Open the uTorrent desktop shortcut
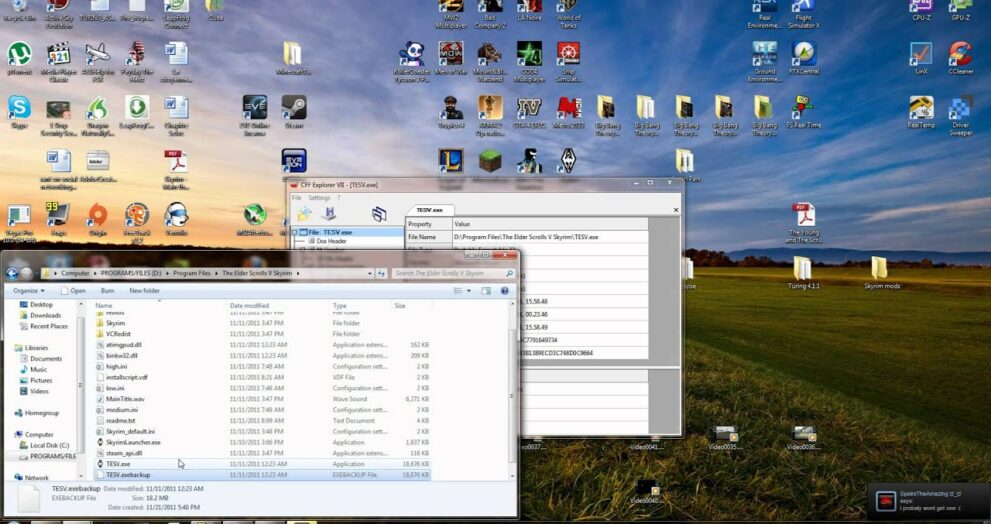The height and width of the screenshot is (524, 991). click(x=19, y=54)
